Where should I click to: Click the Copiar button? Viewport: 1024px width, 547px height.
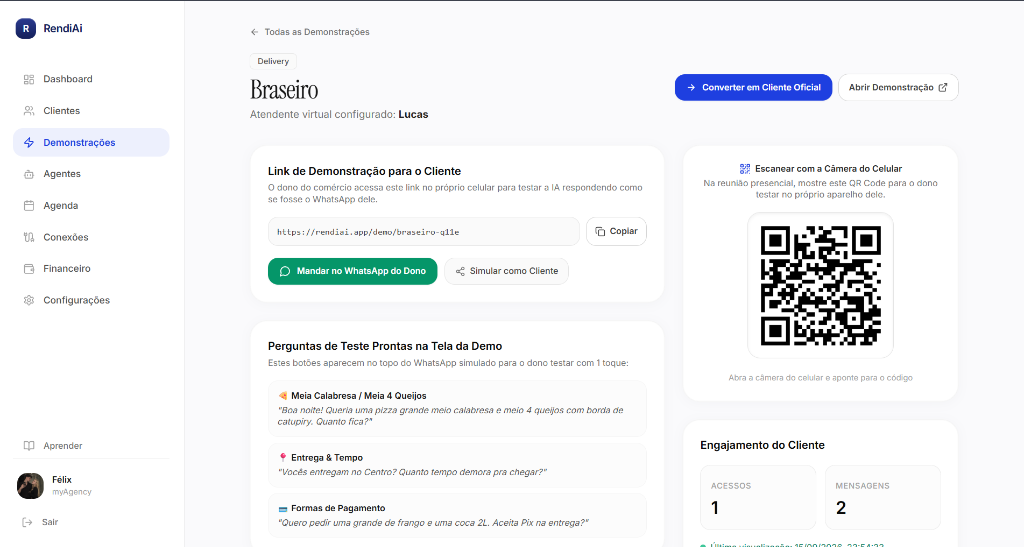click(616, 232)
